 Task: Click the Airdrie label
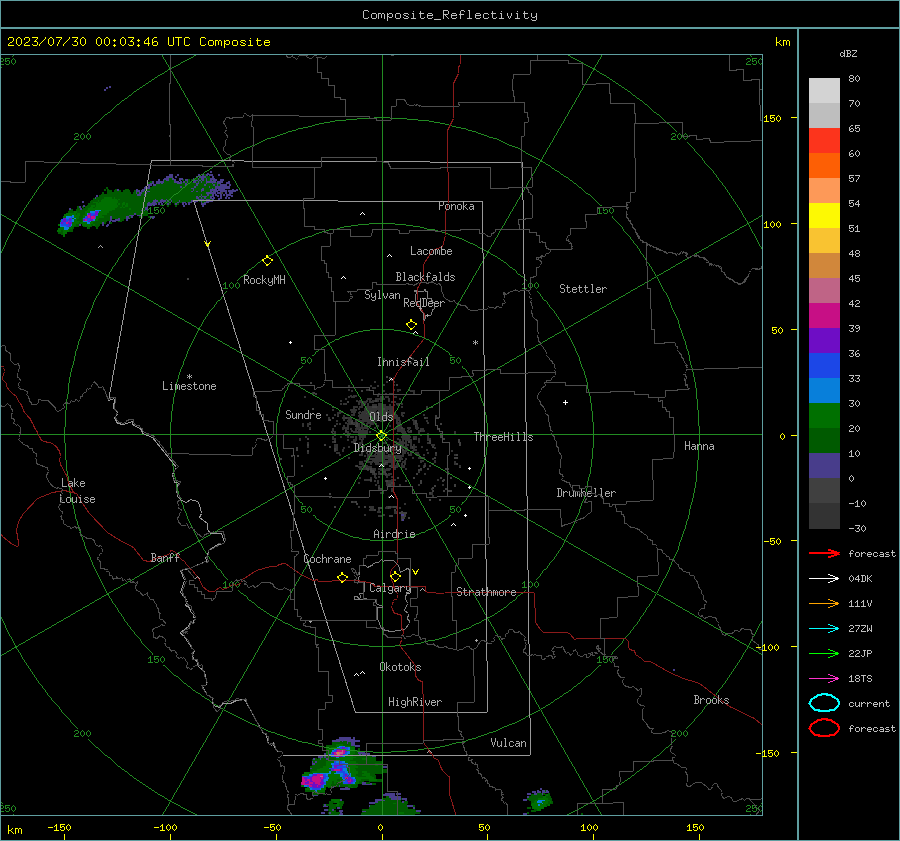[x=394, y=534]
